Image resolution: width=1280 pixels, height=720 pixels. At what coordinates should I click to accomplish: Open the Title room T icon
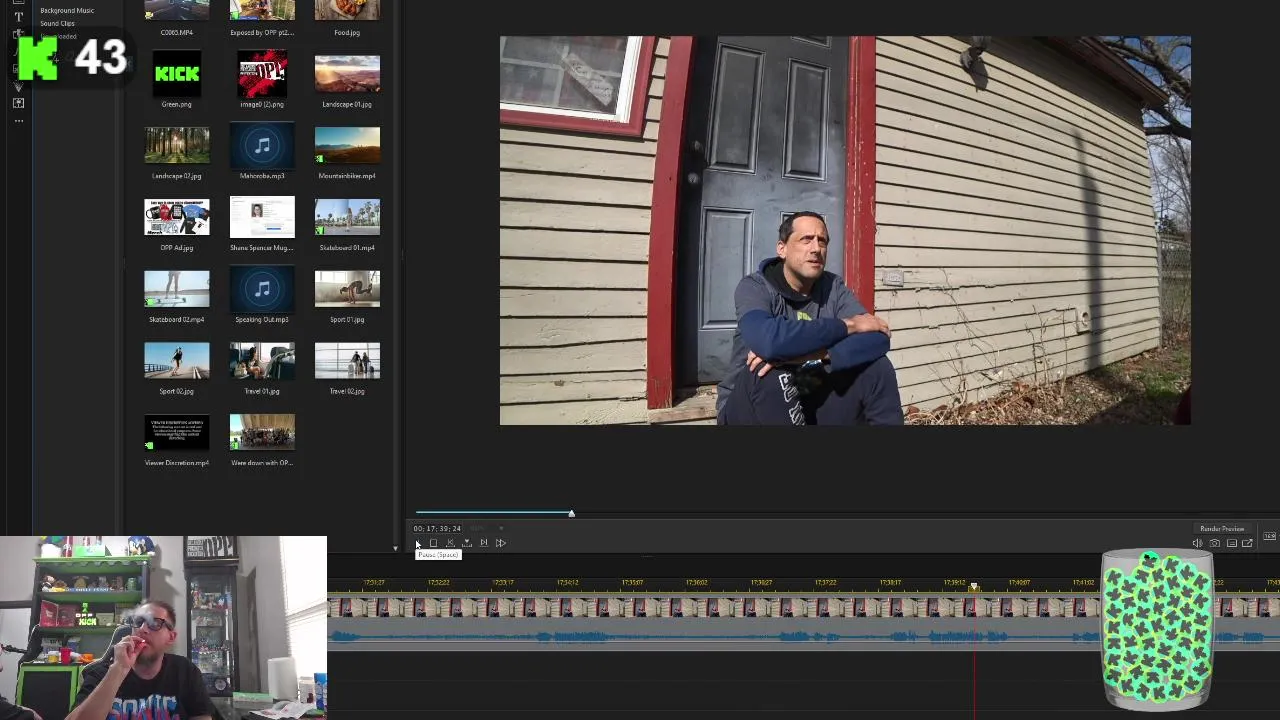click(x=18, y=17)
